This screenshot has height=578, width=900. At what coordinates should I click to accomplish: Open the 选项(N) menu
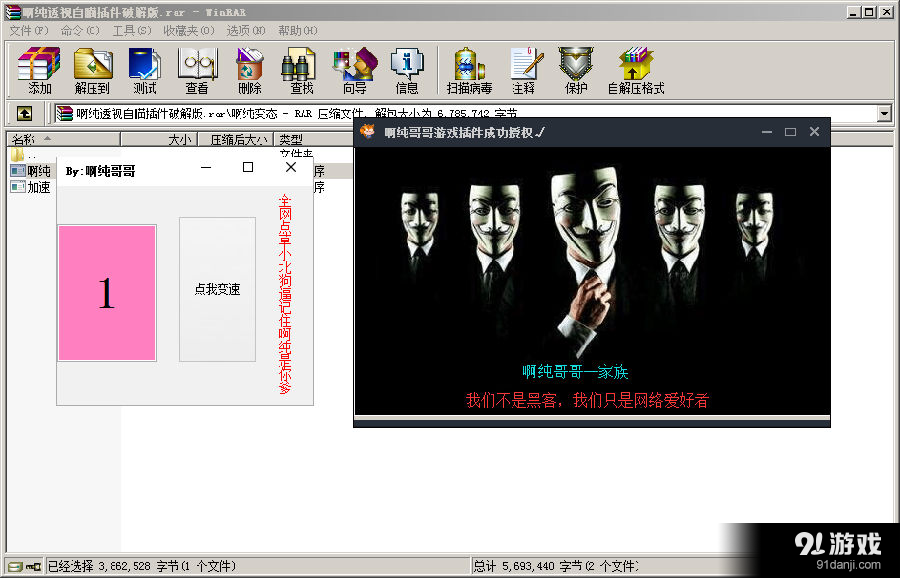click(246, 30)
